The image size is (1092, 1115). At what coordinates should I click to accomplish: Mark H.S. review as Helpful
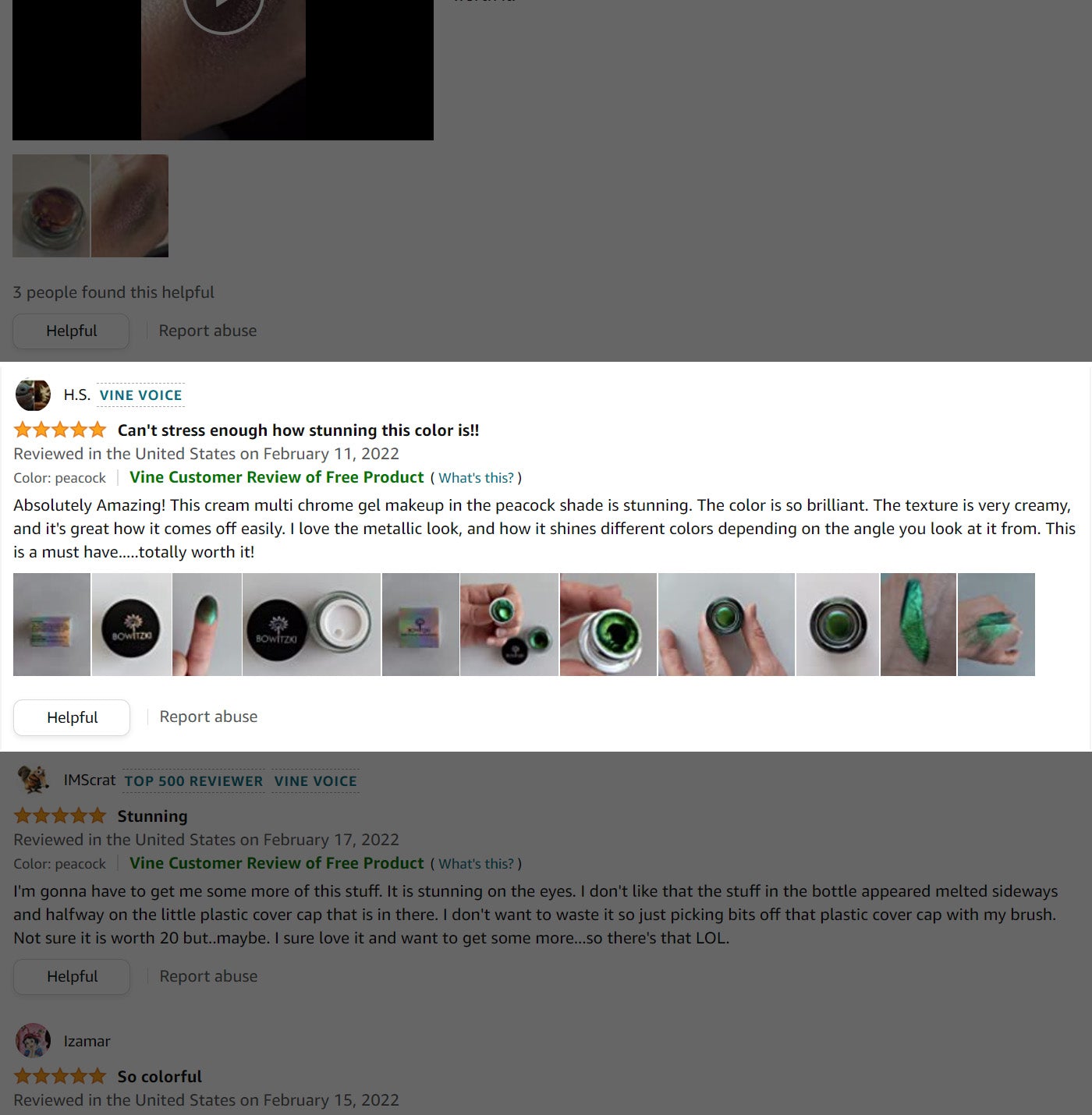click(x=72, y=717)
